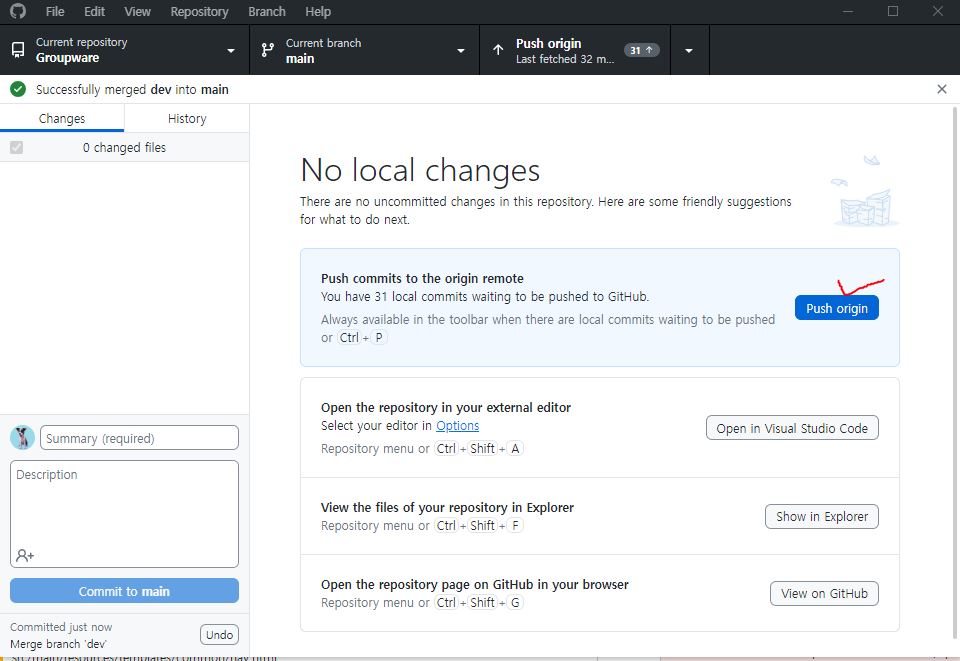Click the GitHub Desktop logo icon
This screenshot has height=661, width=960.
click(18, 11)
